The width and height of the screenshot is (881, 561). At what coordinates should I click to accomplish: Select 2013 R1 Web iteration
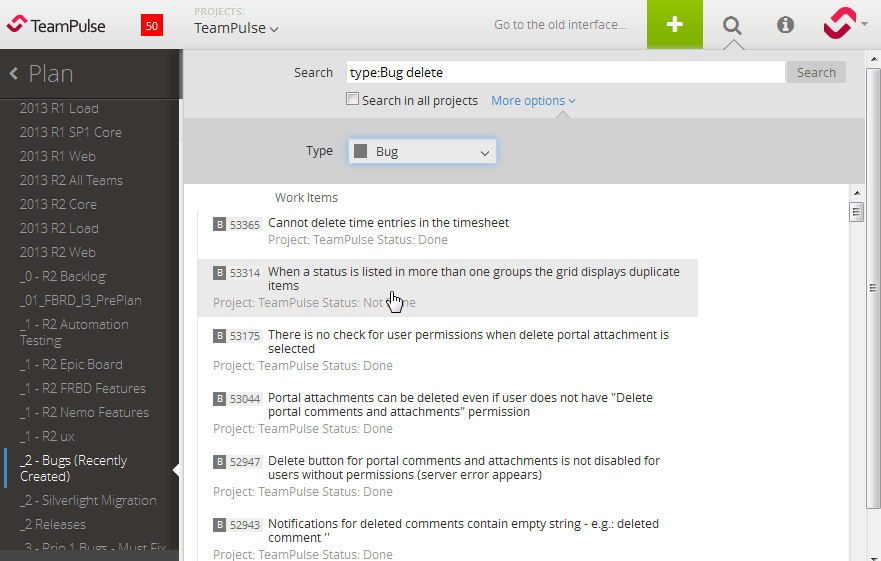point(58,156)
